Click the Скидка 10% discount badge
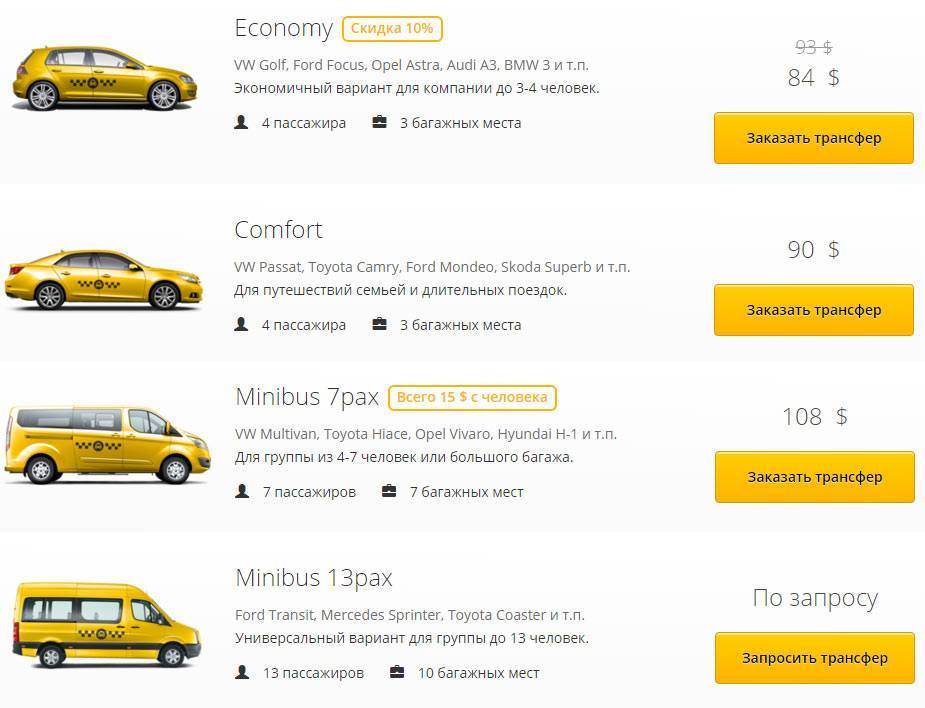 (392, 29)
